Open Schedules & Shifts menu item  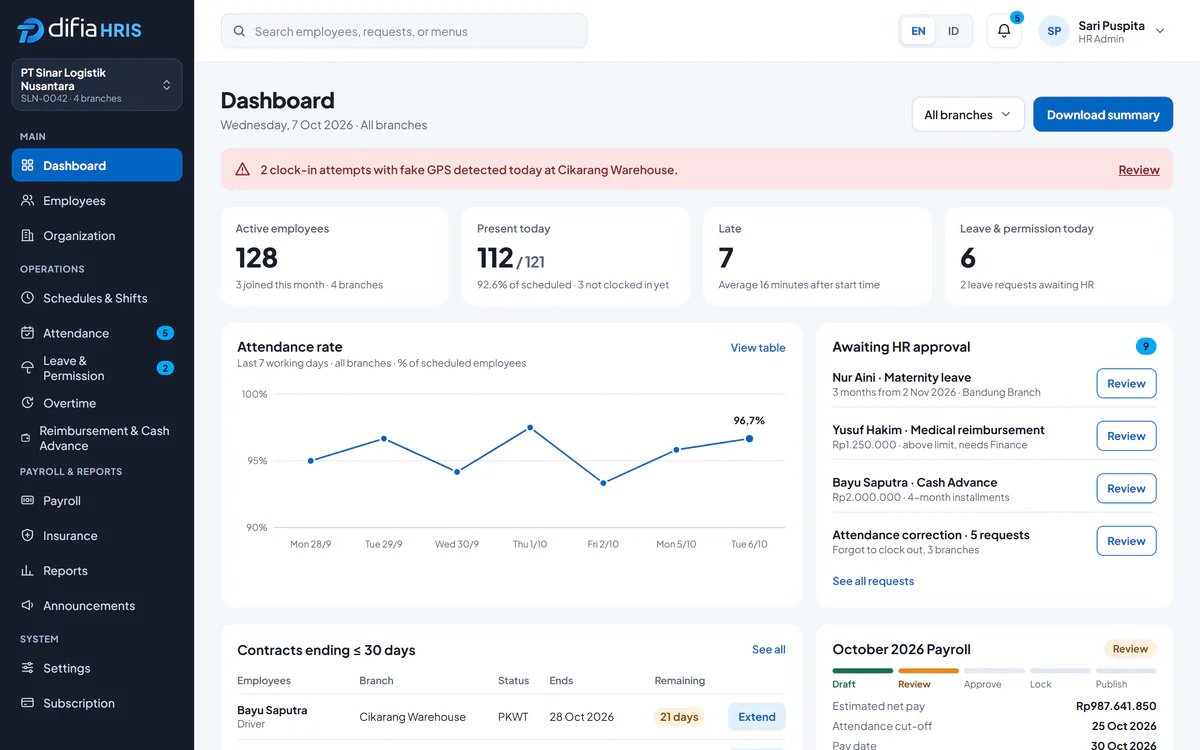pos(97,298)
